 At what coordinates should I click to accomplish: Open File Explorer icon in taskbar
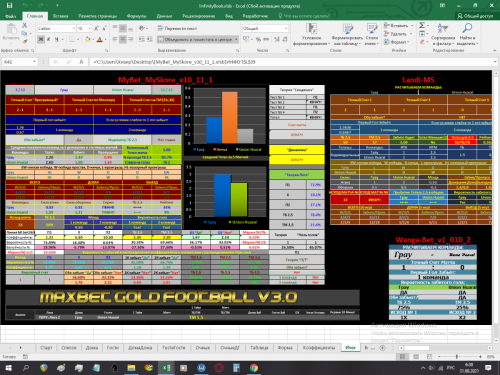coord(131,368)
